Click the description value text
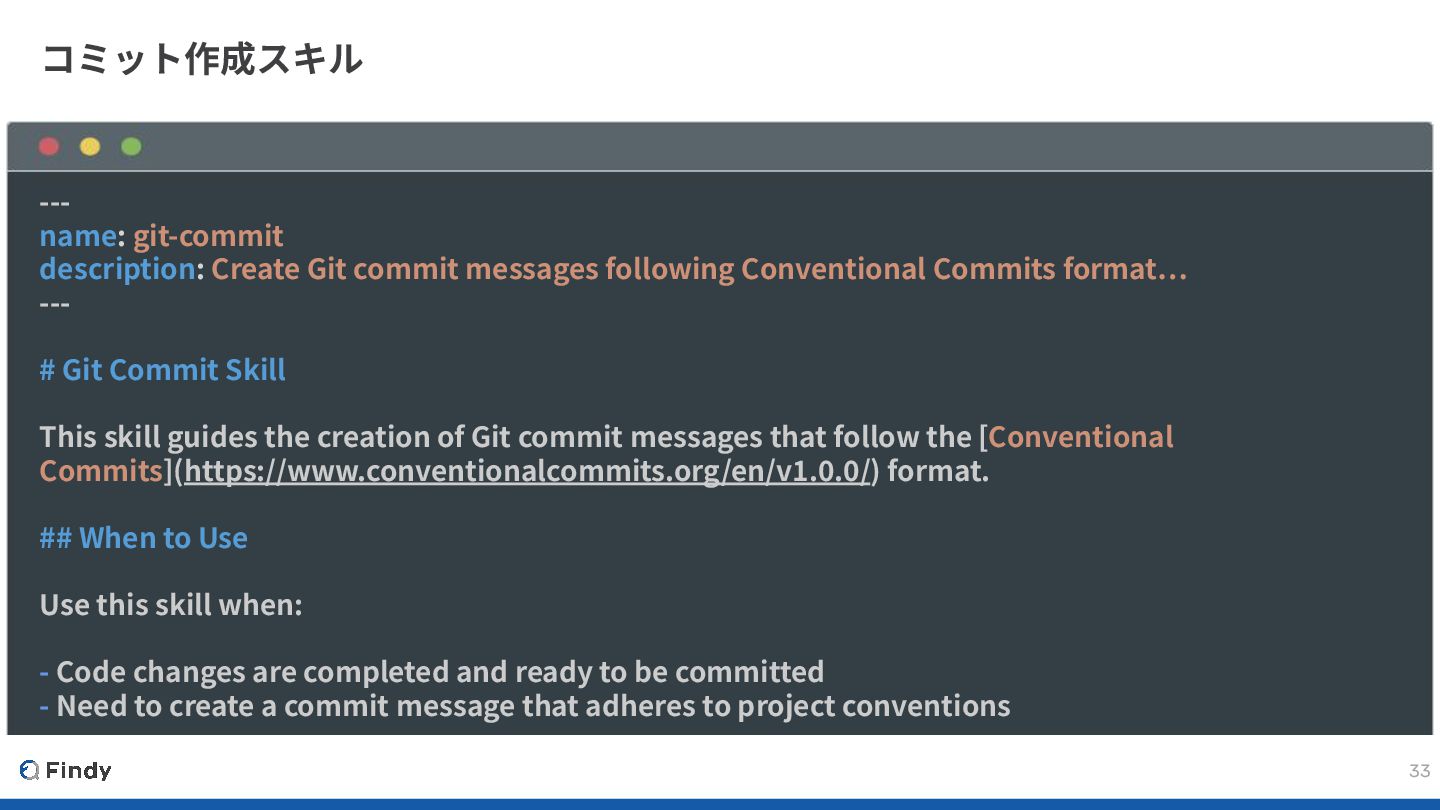 (699, 269)
